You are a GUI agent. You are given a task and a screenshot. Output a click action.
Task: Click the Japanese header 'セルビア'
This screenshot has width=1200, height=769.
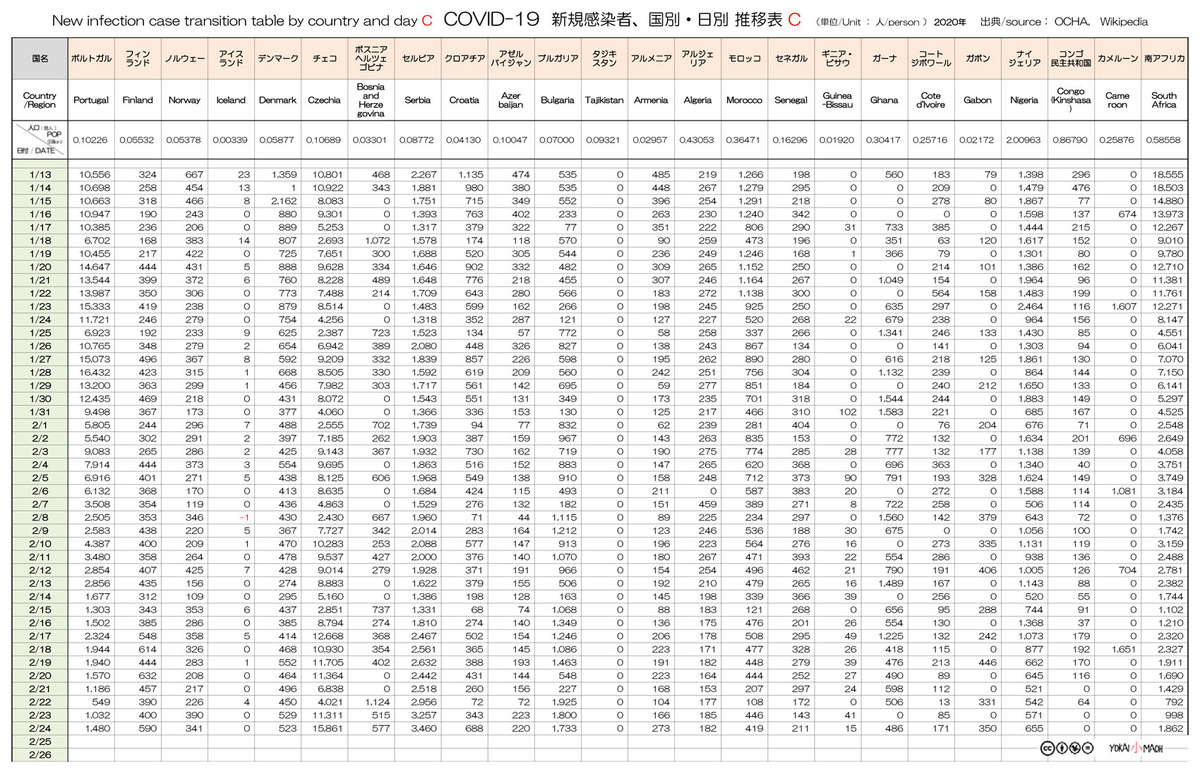point(418,60)
